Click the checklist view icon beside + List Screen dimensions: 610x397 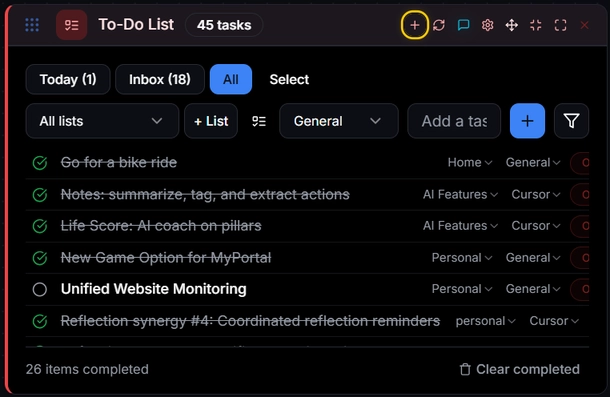point(259,121)
